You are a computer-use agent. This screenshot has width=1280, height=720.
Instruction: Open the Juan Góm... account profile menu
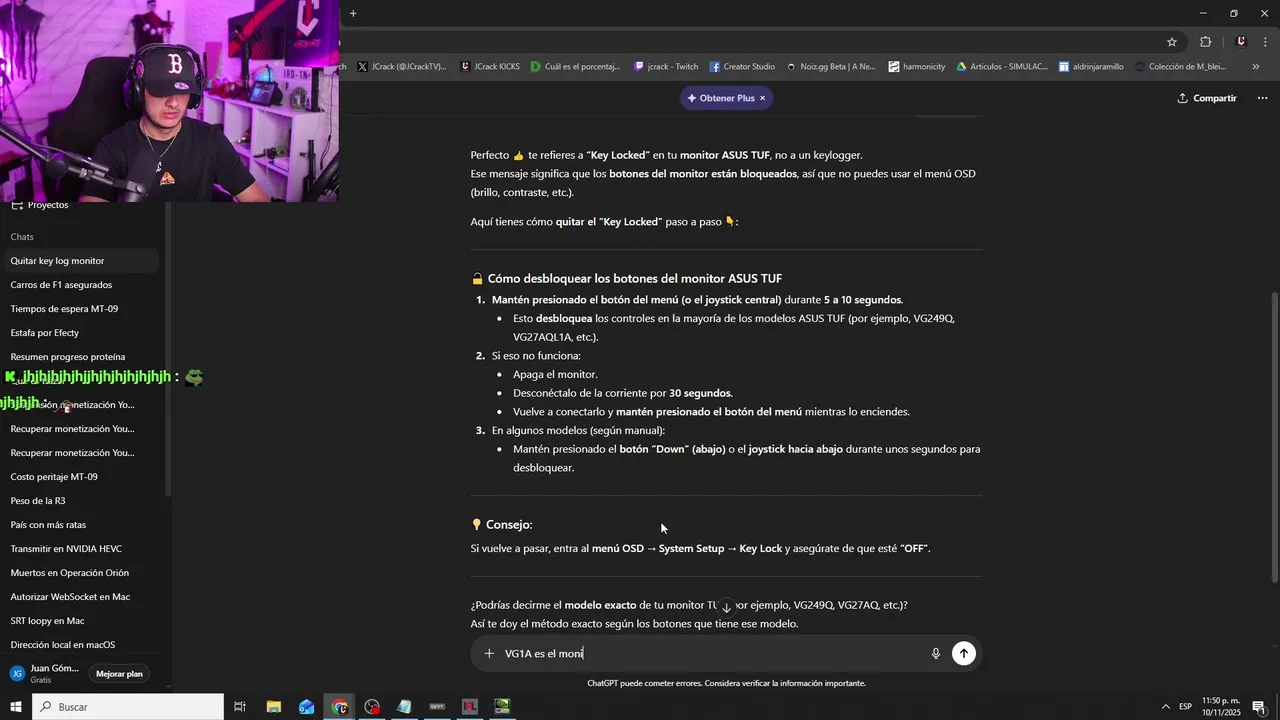45,674
